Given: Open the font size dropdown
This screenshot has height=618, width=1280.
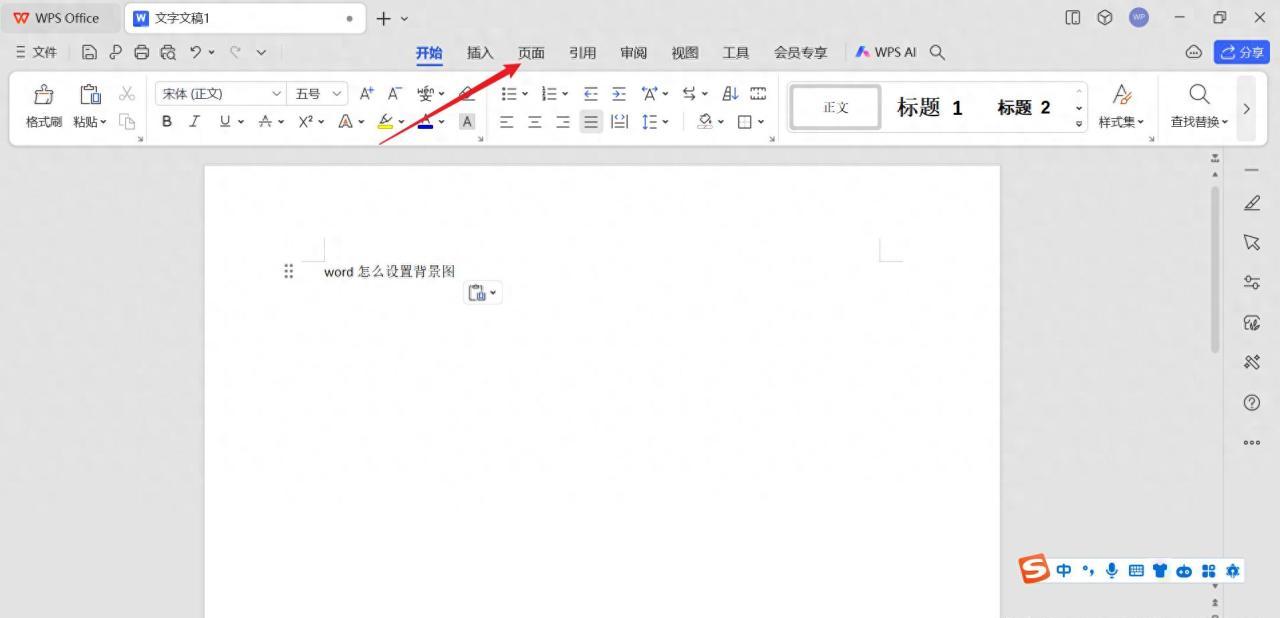Looking at the screenshot, I should coord(336,93).
